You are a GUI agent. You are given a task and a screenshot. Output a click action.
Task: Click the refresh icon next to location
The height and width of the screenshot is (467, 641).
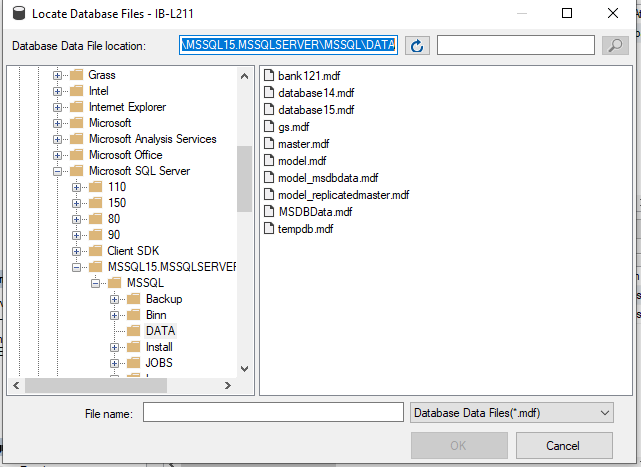click(x=417, y=46)
